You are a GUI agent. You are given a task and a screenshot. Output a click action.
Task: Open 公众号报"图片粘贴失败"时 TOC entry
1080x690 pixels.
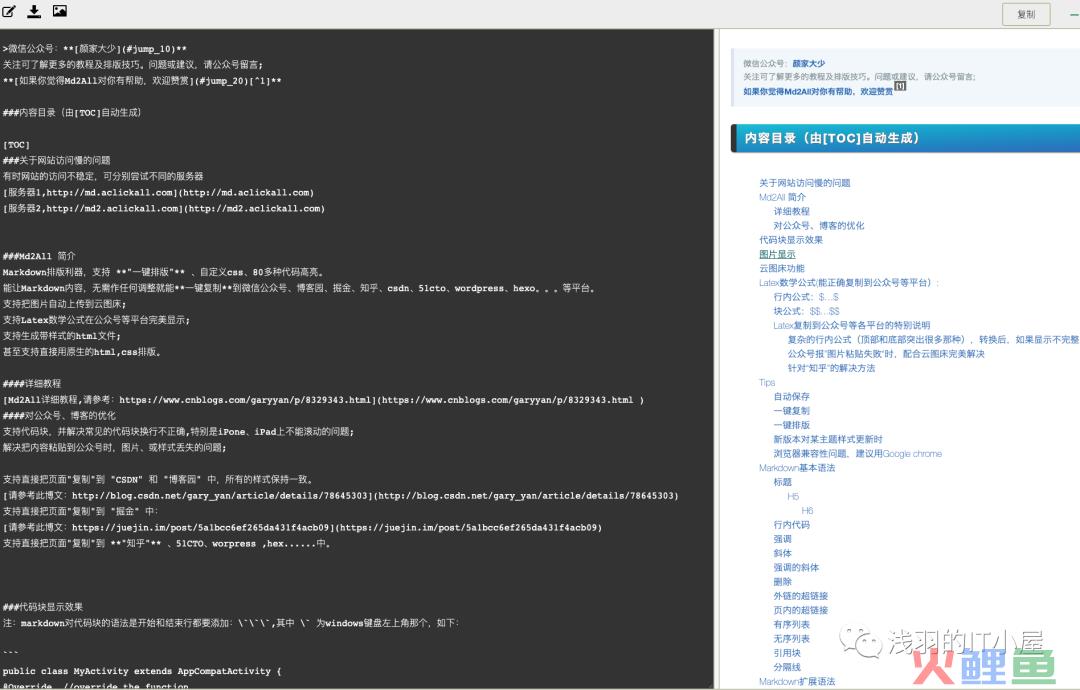click(x=885, y=354)
